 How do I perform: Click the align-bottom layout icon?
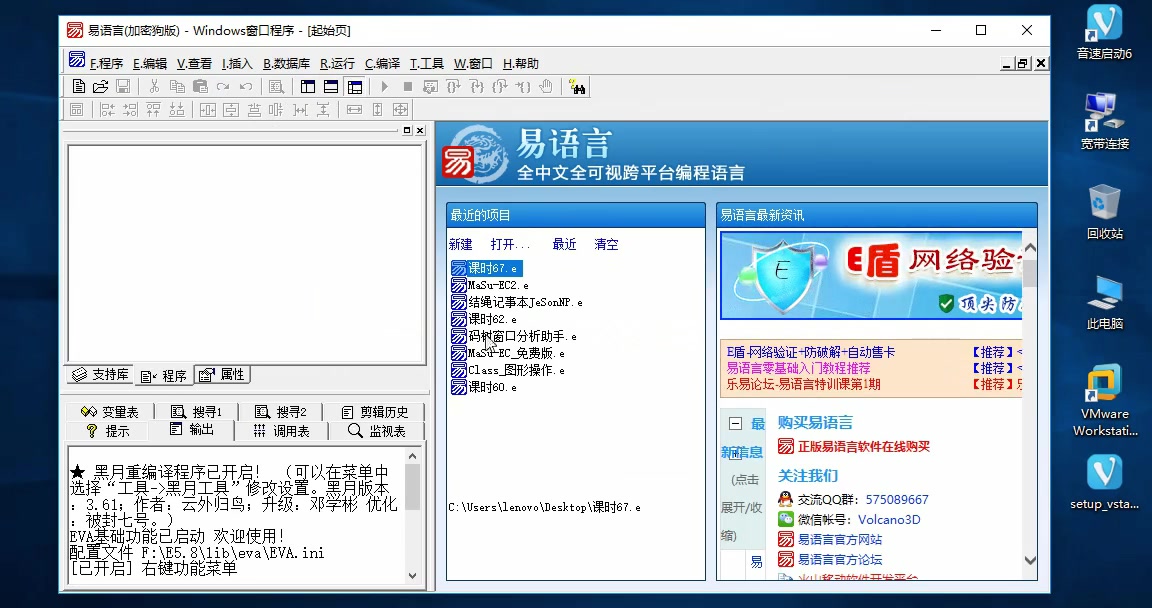point(176,110)
